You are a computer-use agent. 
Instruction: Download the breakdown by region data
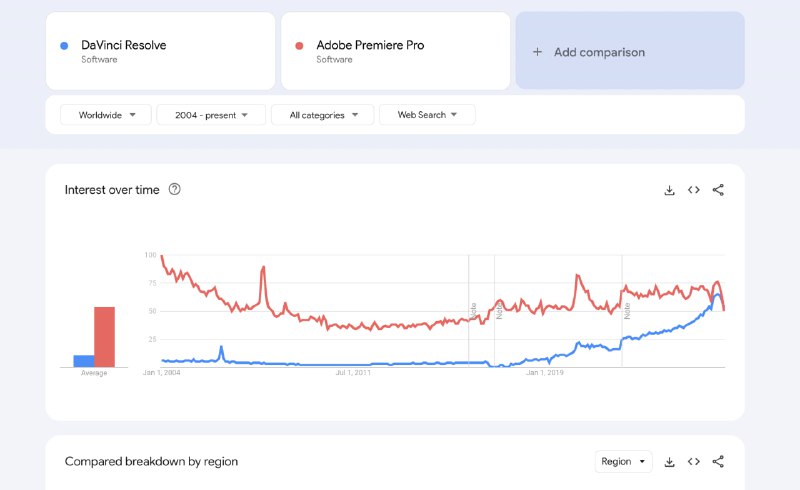click(x=670, y=462)
